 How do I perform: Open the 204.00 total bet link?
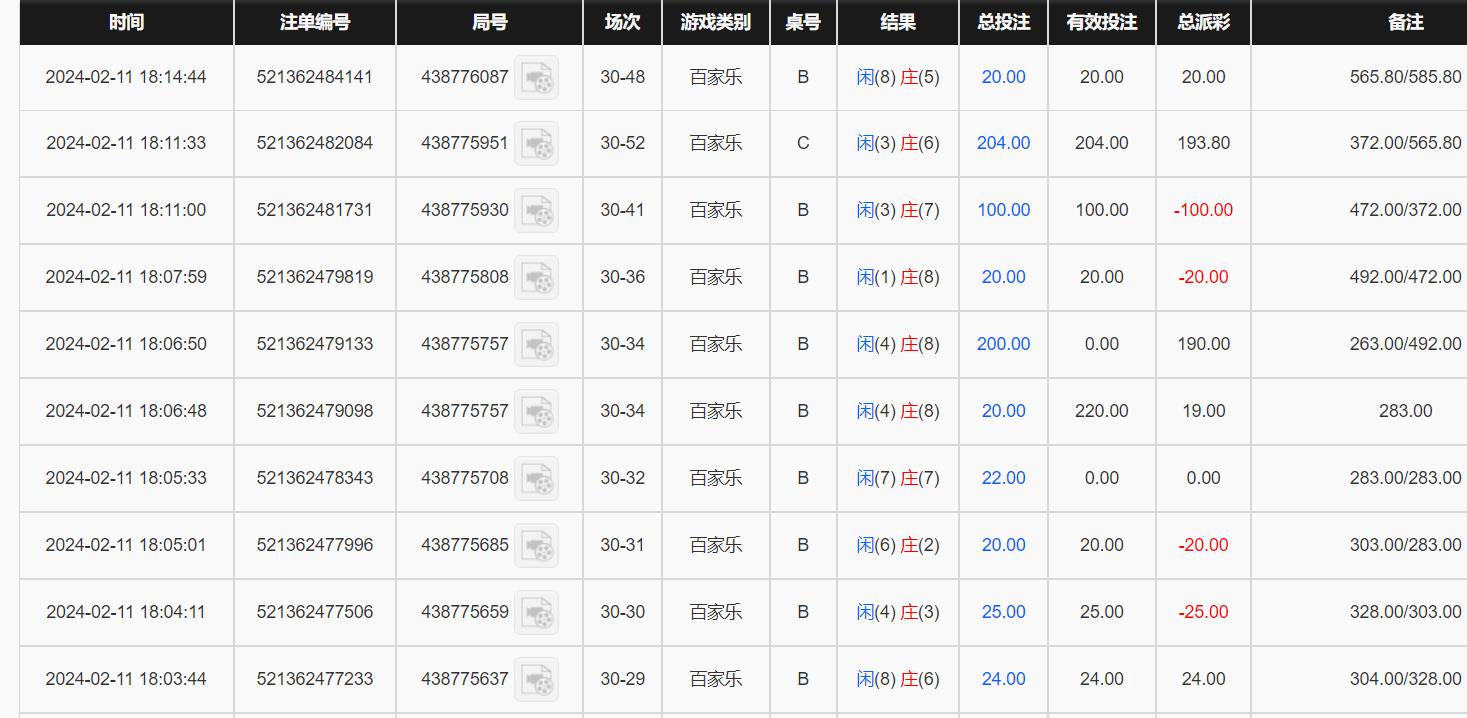[1003, 143]
